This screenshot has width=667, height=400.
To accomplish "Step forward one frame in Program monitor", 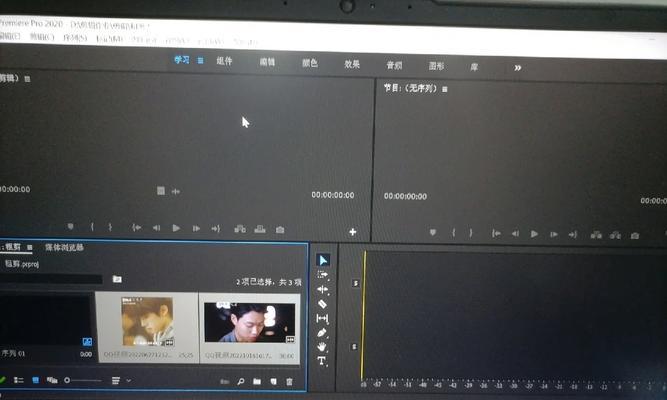I will pos(554,234).
